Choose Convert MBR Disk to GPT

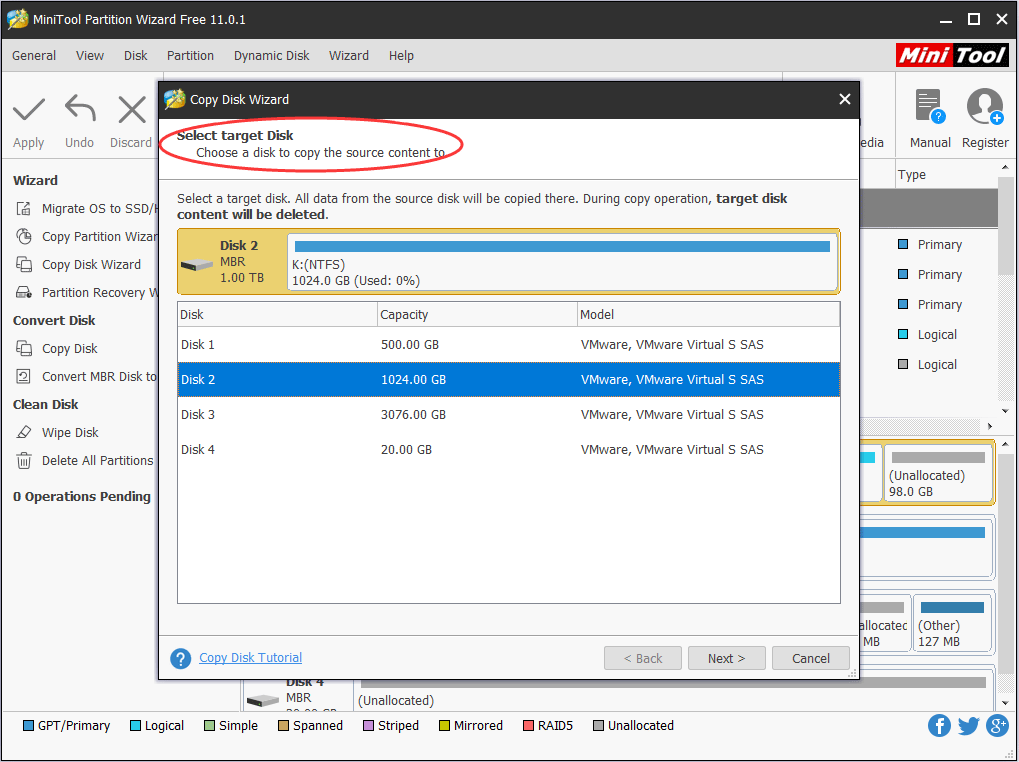(x=87, y=377)
